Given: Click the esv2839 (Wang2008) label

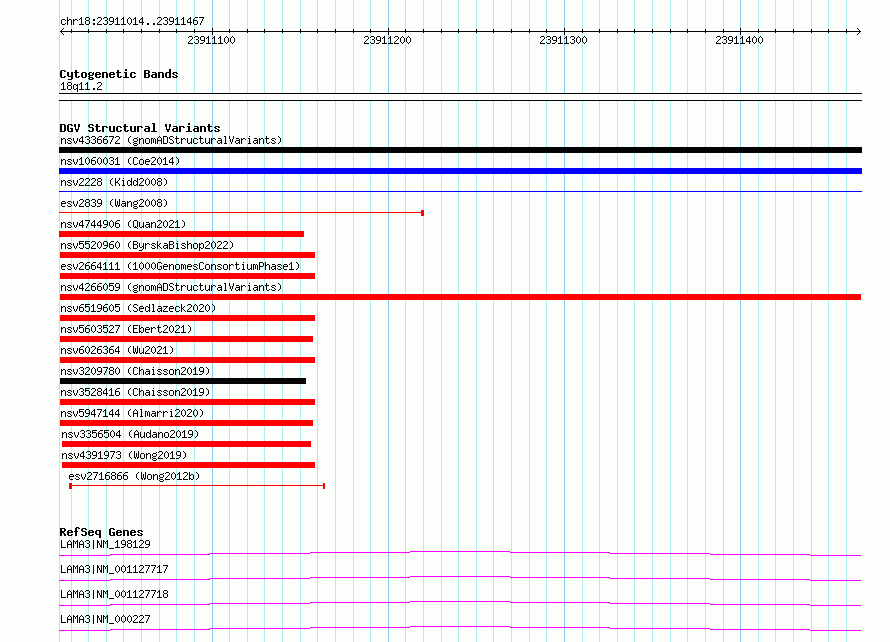Looking at the screenshot, I should tap(114, 203).
